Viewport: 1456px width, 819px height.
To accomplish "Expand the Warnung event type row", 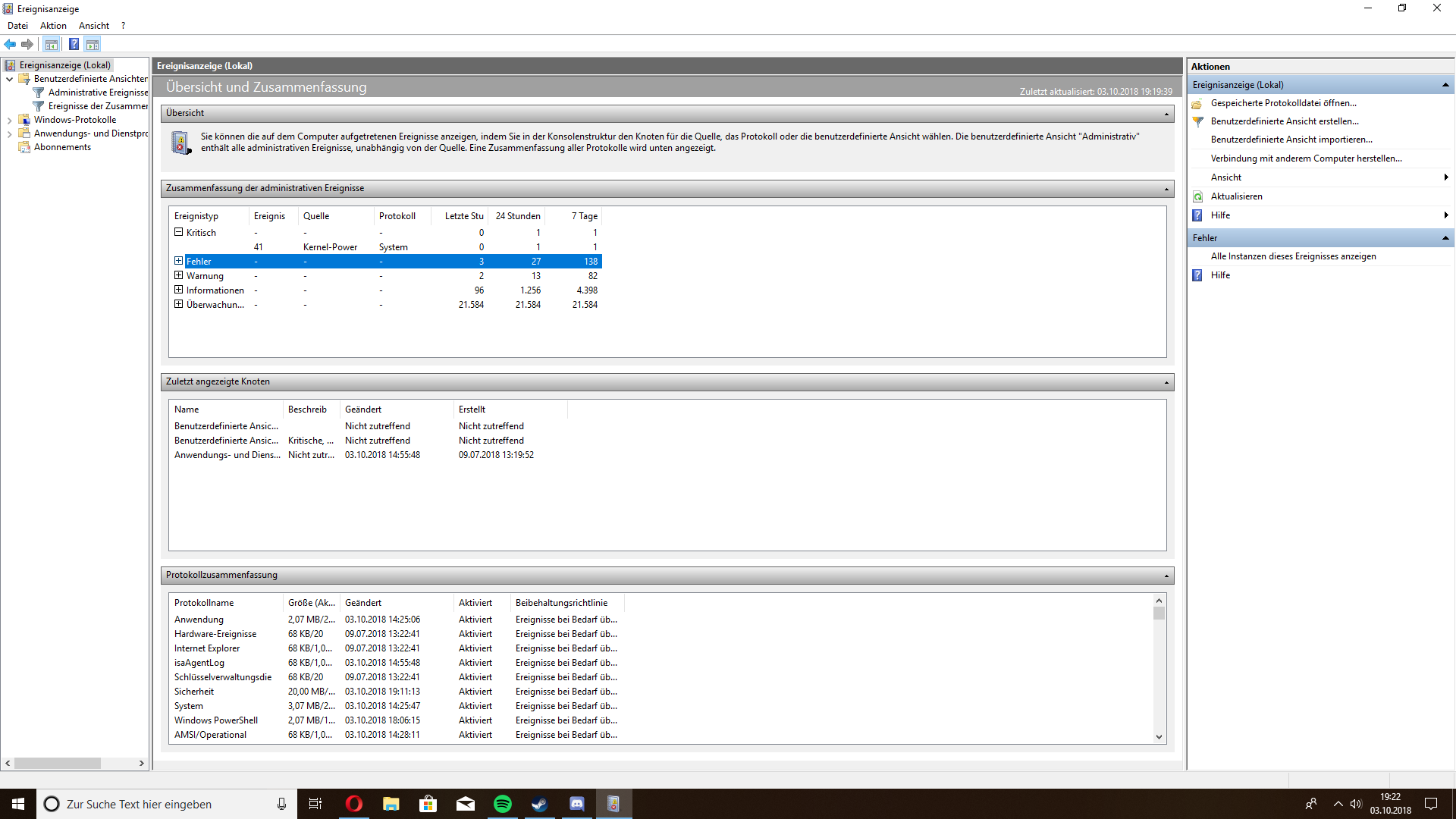I will (x=178, y=275).
